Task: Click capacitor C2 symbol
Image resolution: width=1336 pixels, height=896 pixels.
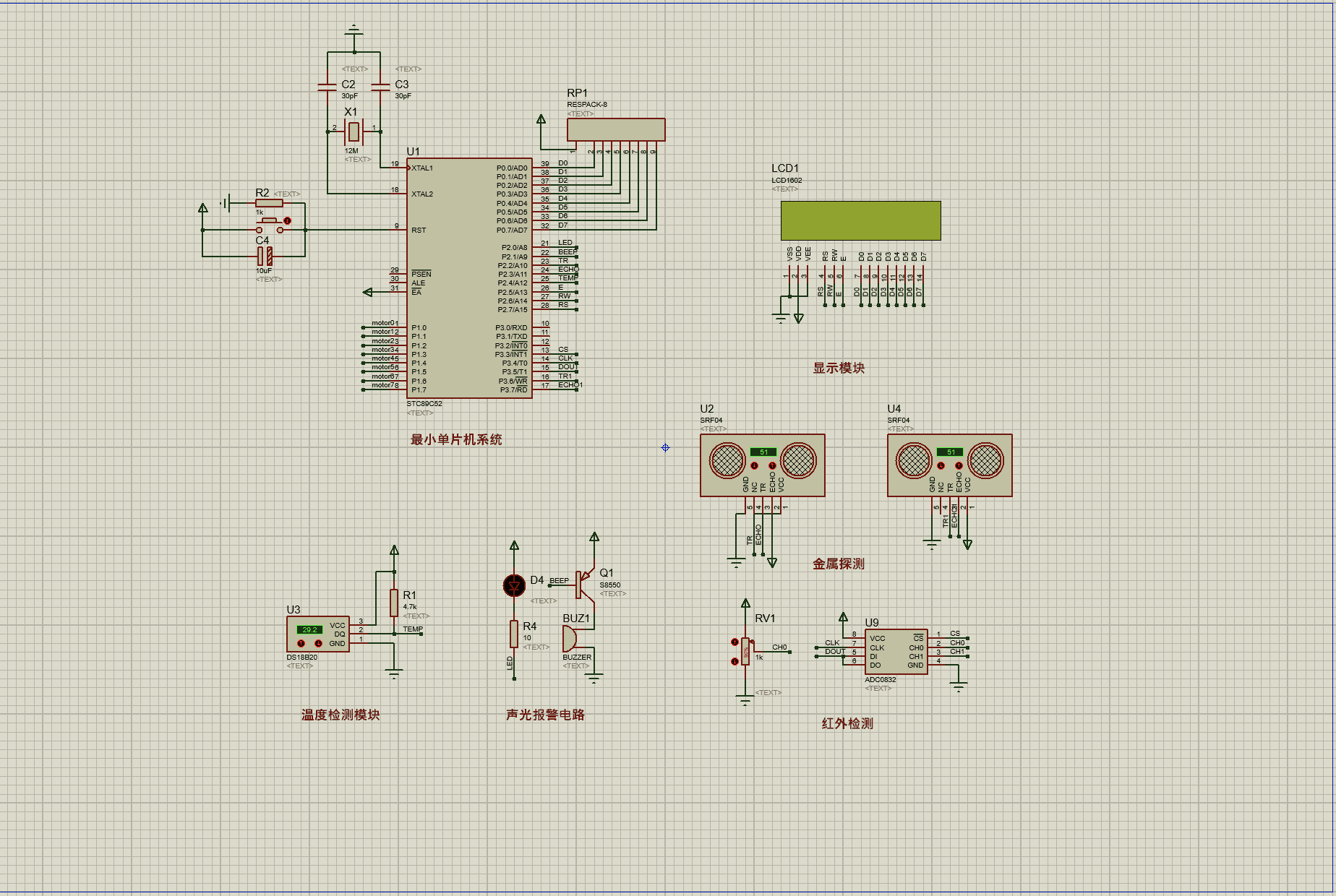Action: coord(327,87)
